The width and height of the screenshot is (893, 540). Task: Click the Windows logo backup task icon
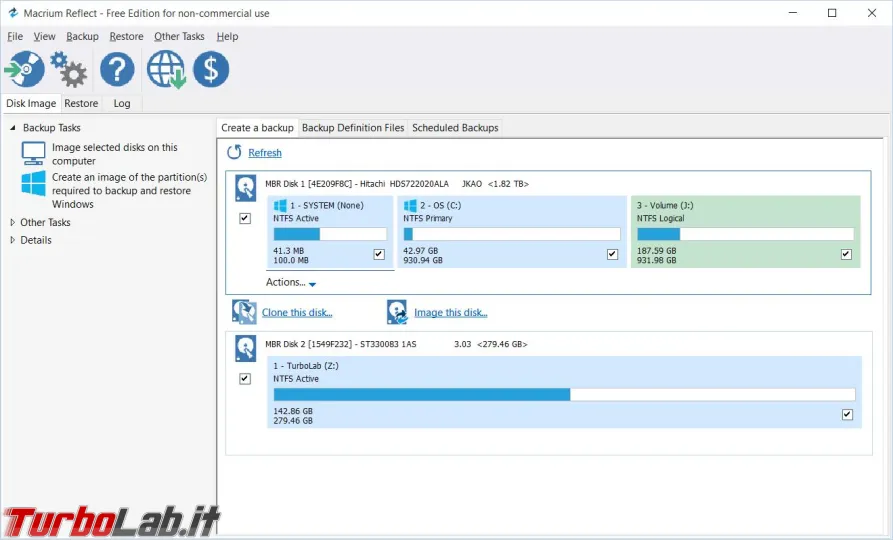(x=34, y=184)
